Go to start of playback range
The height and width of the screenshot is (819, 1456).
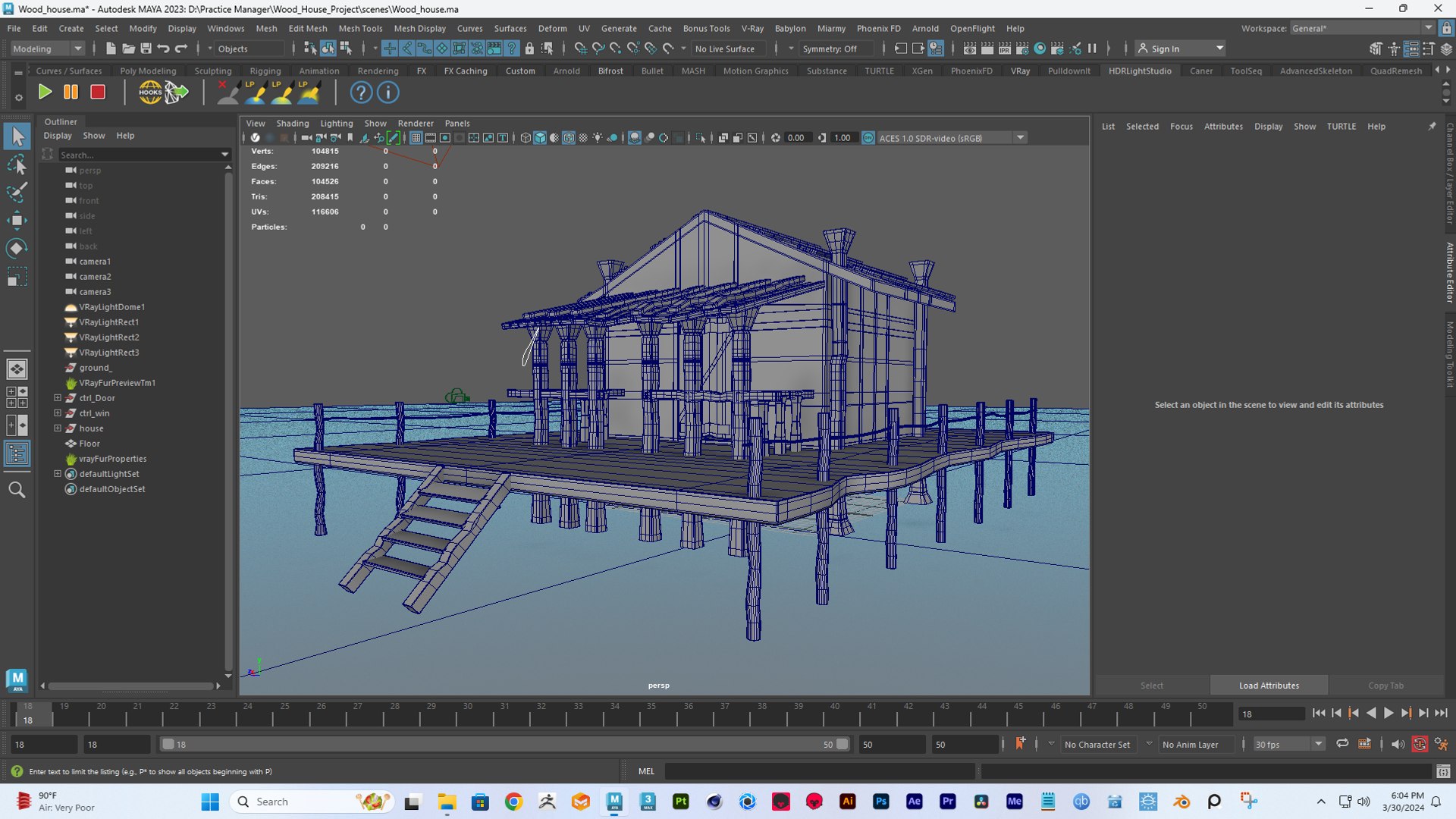click(1319, 713)
